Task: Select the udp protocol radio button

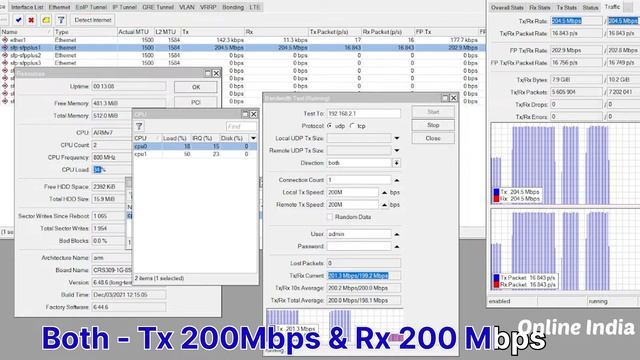Action: [x=329, y=126]
